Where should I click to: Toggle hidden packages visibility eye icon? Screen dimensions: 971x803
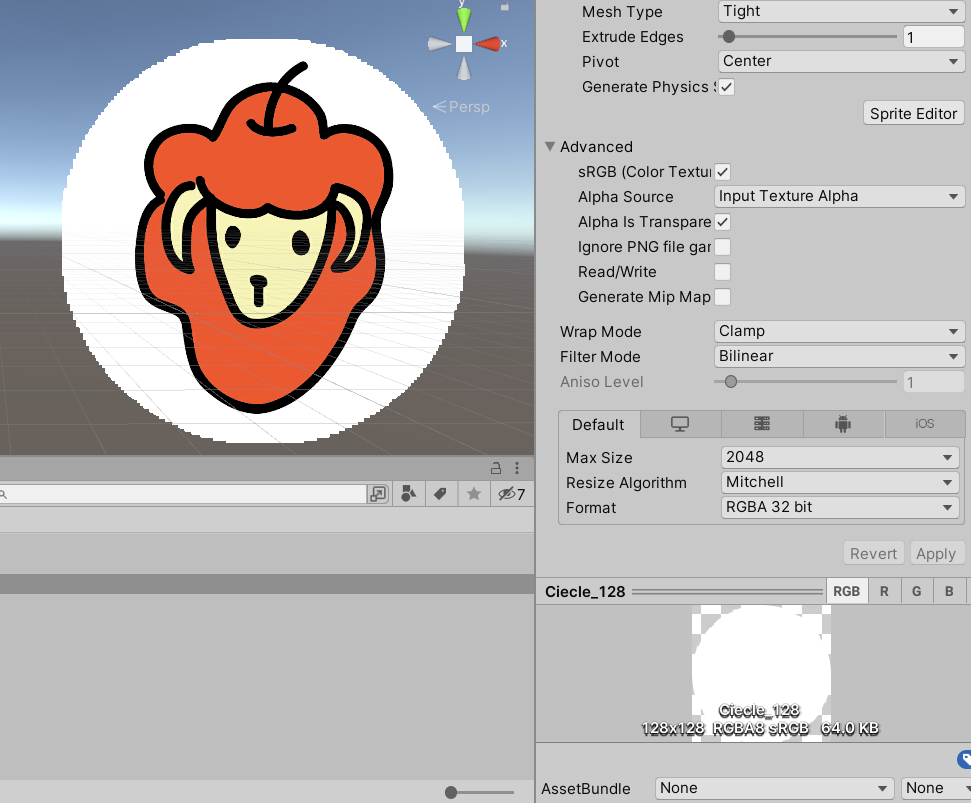pos(512,494)
